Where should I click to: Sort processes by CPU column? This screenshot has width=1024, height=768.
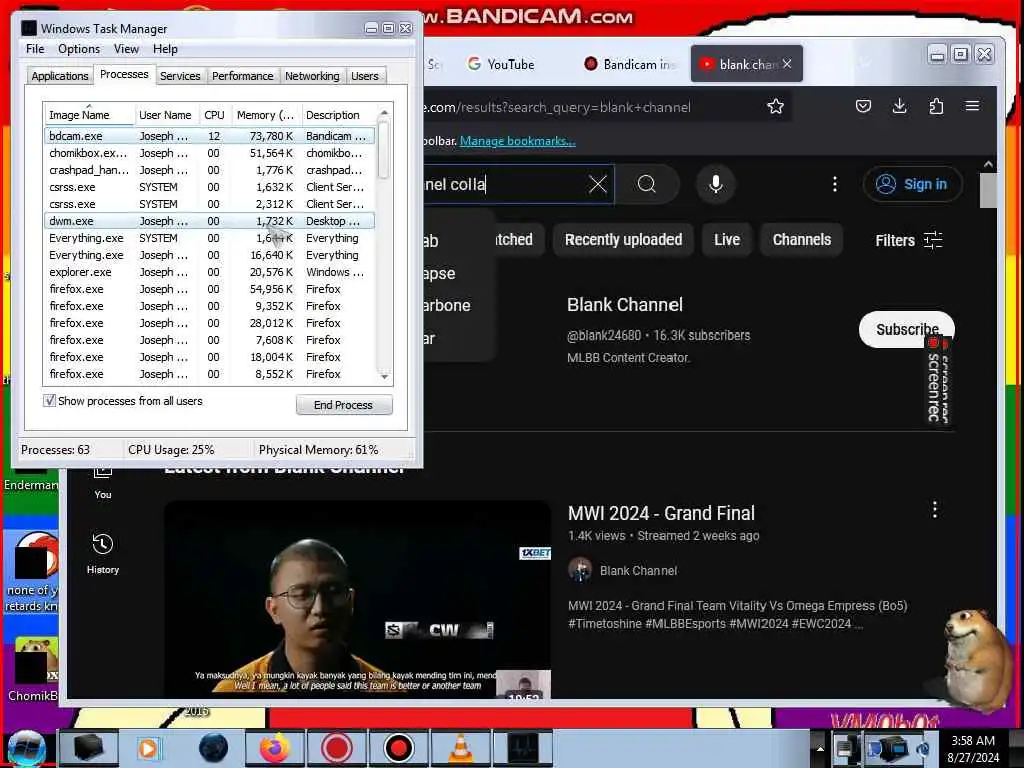tap(214, 115)
